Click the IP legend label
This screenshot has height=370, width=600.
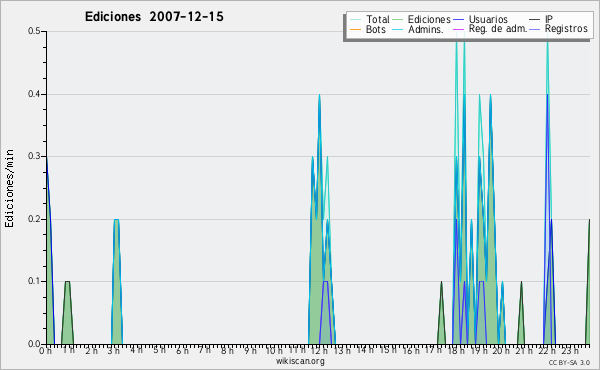[549, 19]
